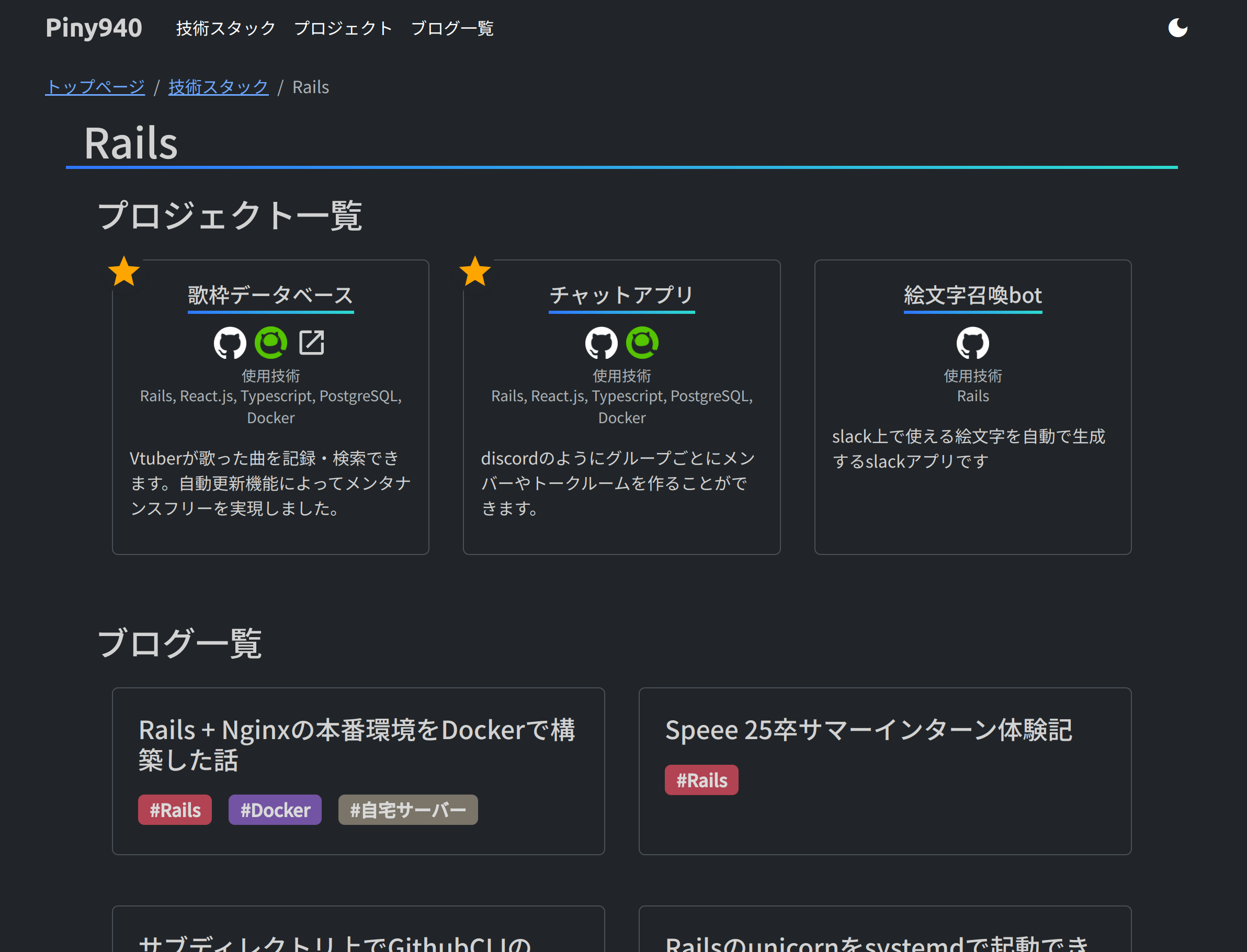
Task: Open green Qiita icon on チャットアプリ card
Action: click(642, 343)
